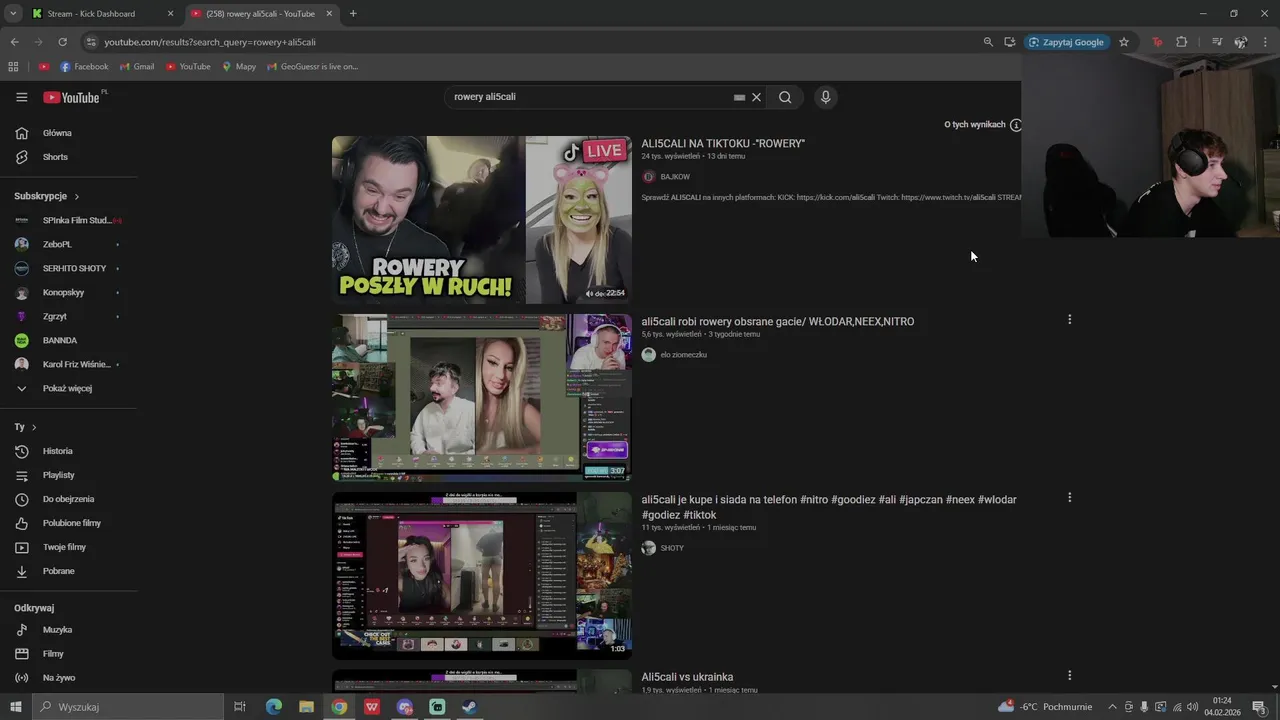Open 'O tych wynikach' info icon
1280x720 pixels.
coord(1015,125)
